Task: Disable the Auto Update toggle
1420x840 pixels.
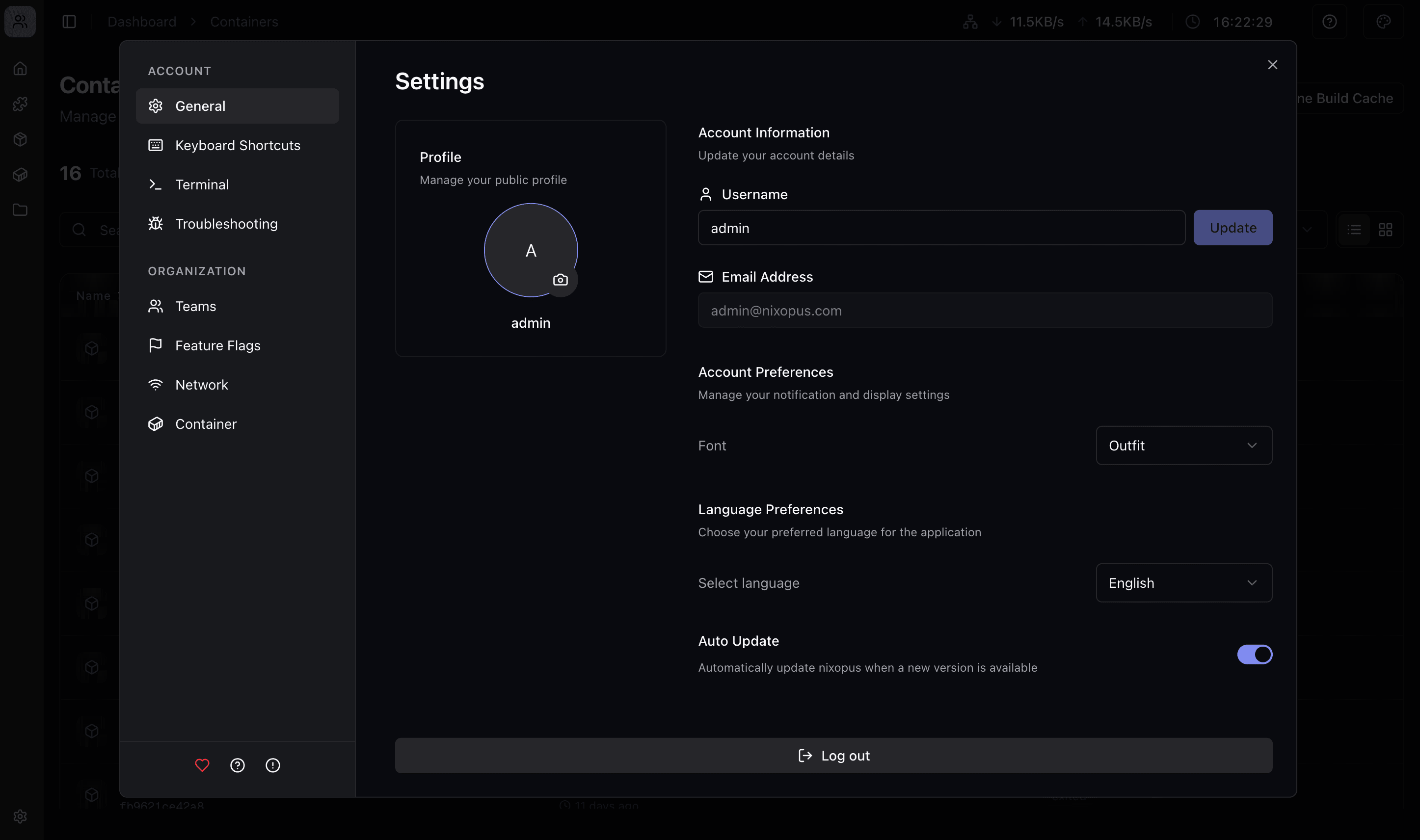Action: (1255, 655)
